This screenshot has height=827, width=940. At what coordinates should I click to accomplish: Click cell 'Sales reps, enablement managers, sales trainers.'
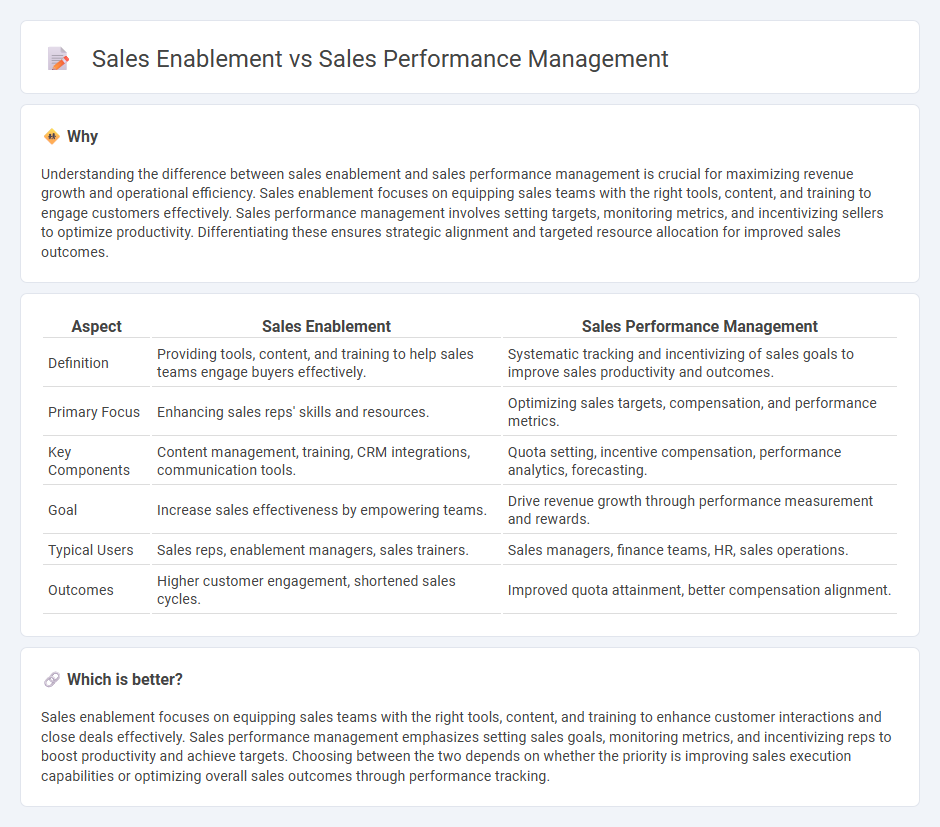pyautogui.click(x=326, y=550)
